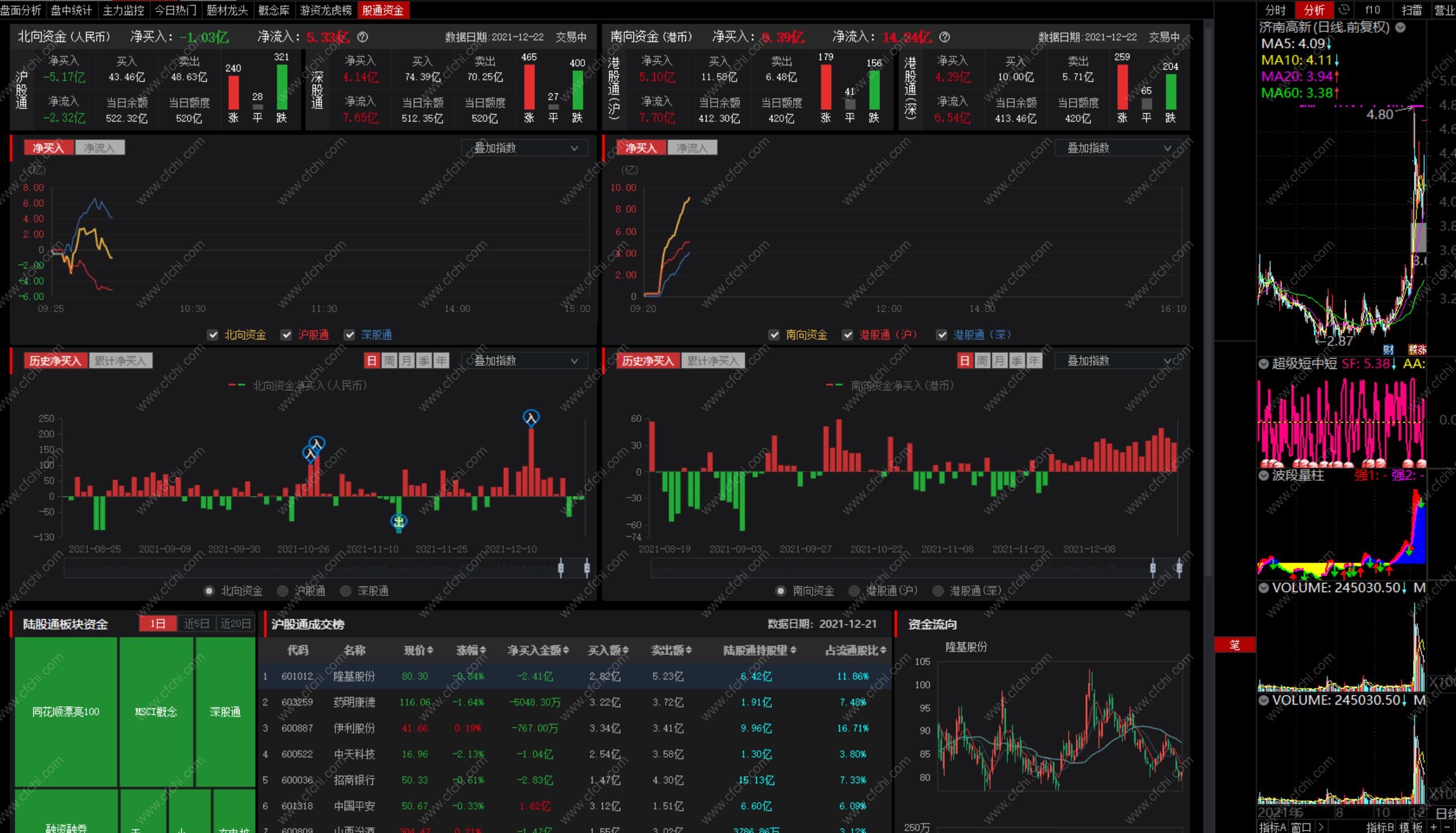Open 叠加指数 dropdown in southbound history chart
Viewport: 1456px width, 833px height.
click(x=1117, y=361)
